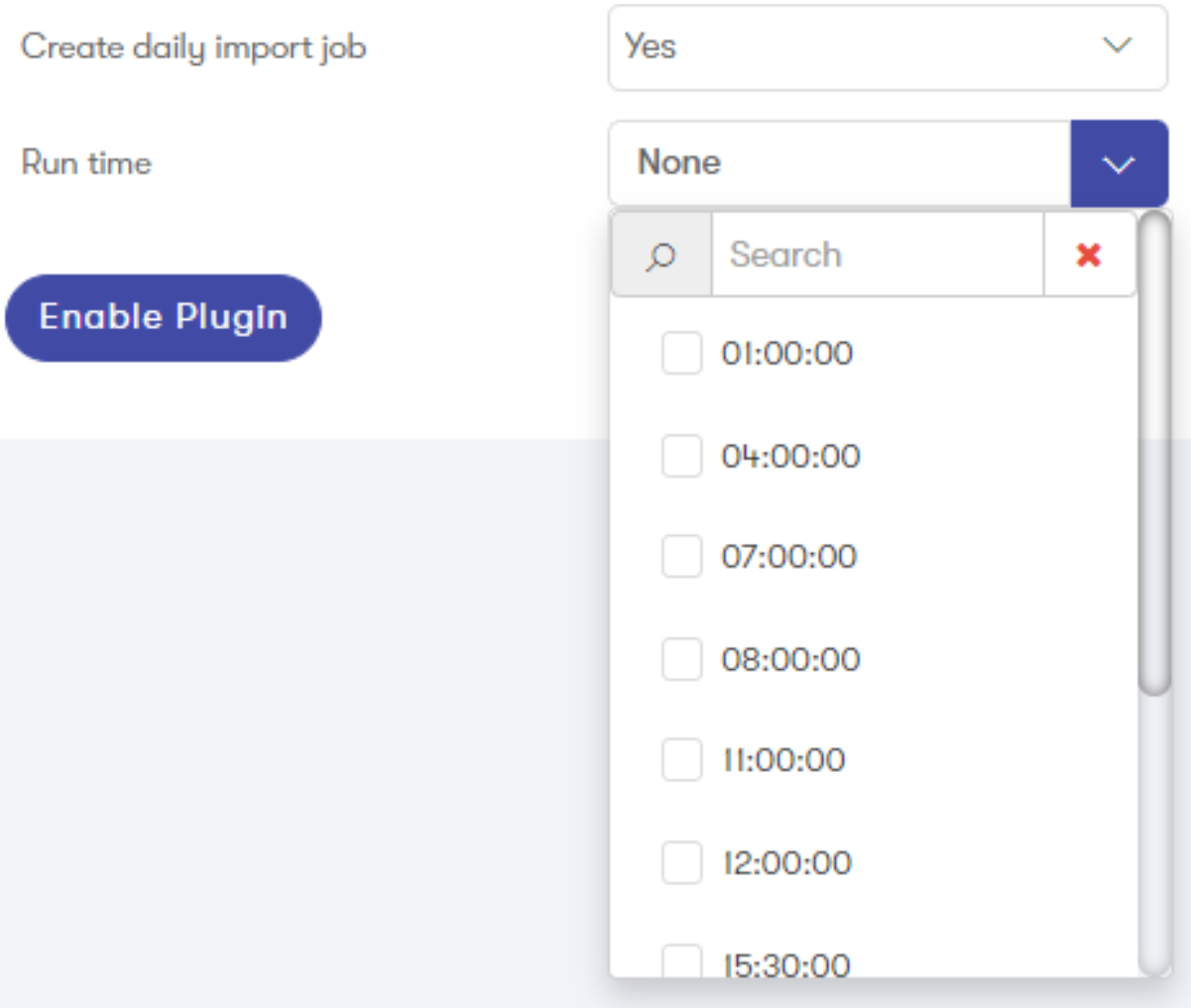Choose the 04:00:00 option label
1191x1008 pixels.
coord(791,456)
